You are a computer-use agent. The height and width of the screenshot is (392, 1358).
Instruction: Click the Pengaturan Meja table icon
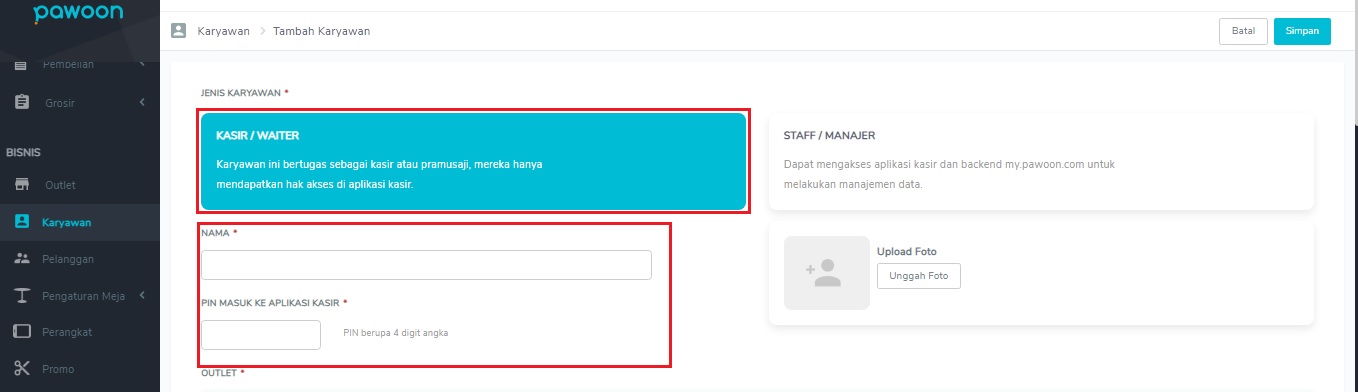pyautogui.click(x=22, y=295)
